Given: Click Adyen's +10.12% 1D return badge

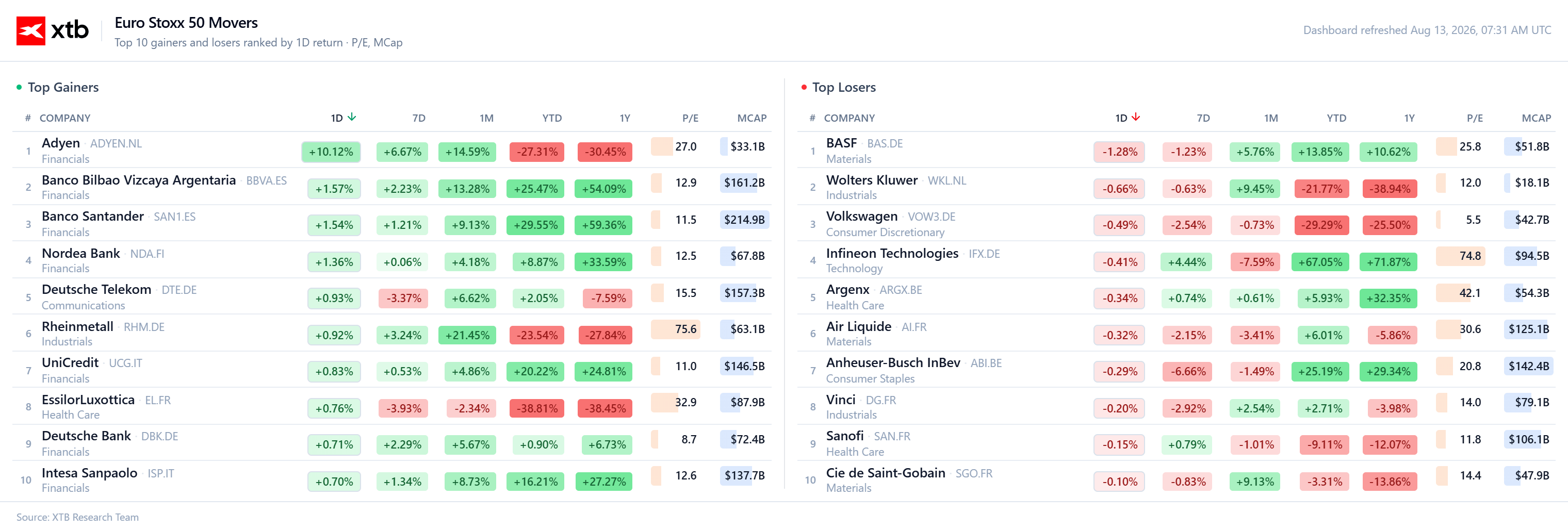Looking at the screenshot, I should coord(331,152).
